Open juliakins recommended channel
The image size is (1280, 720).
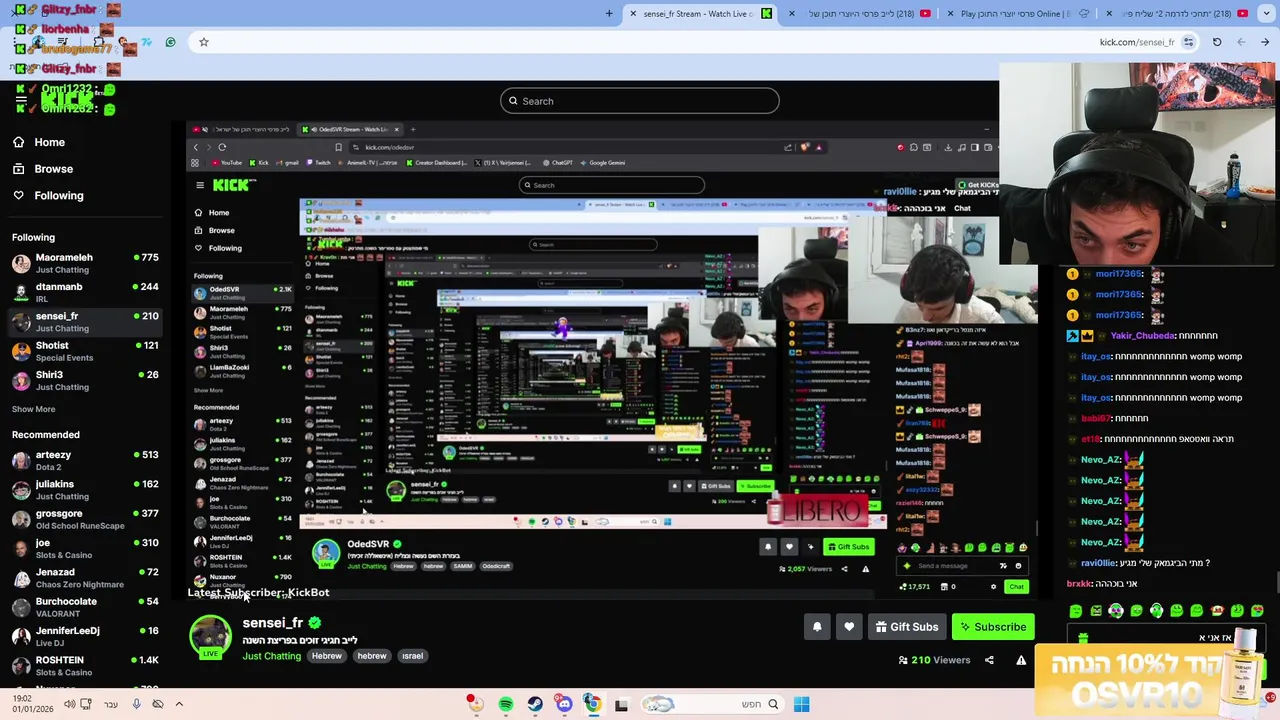coord(85,489)
